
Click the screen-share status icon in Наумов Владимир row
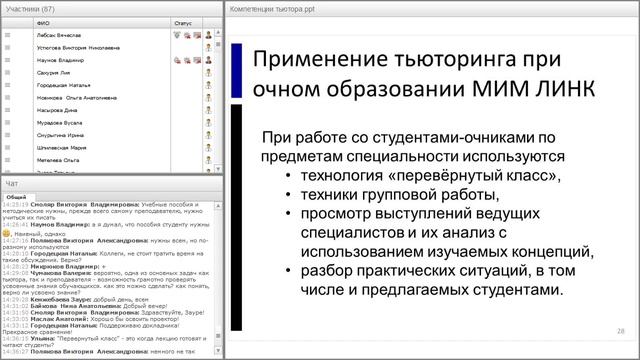pos(197,60)
